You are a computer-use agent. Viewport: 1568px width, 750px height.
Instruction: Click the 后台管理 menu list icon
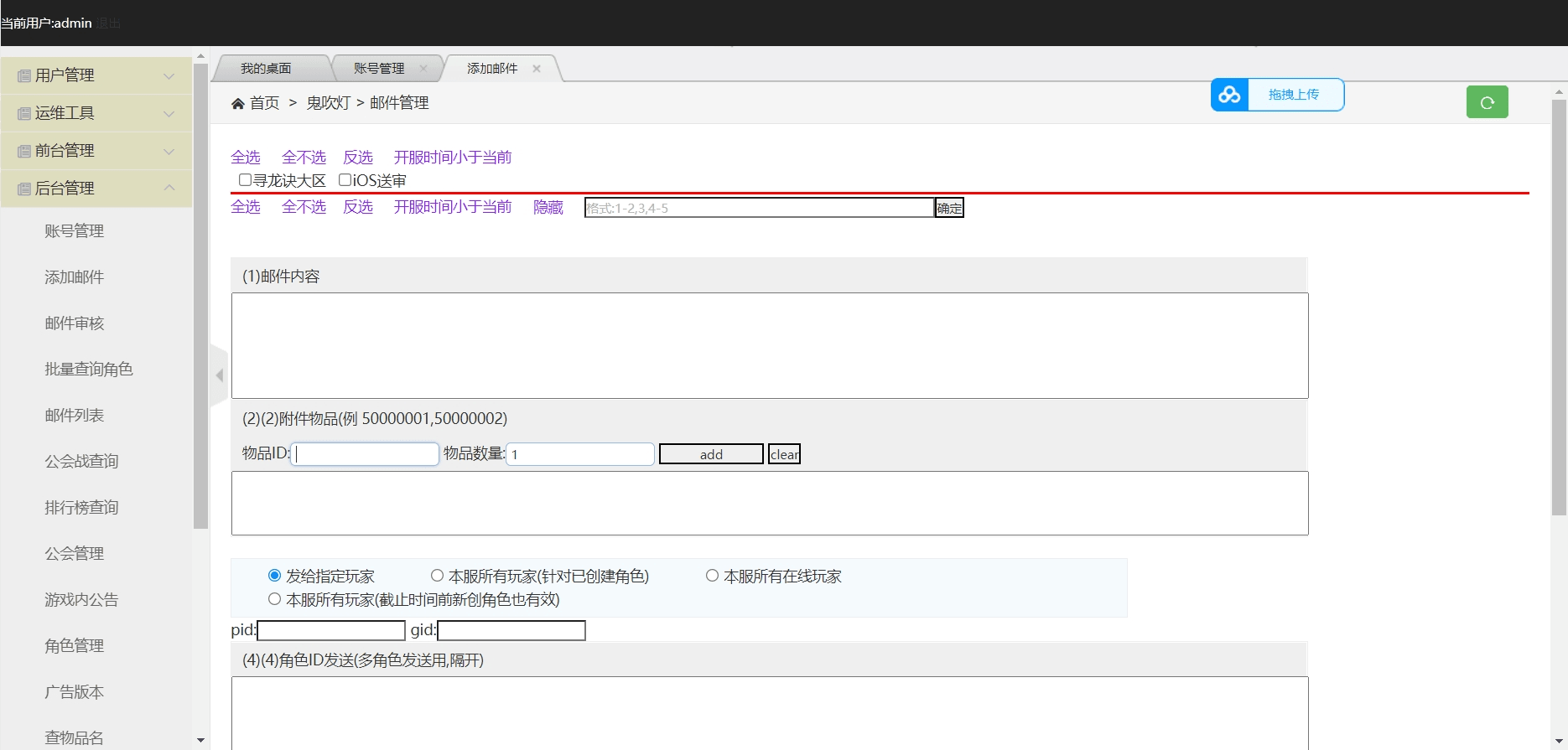[24, 189]
